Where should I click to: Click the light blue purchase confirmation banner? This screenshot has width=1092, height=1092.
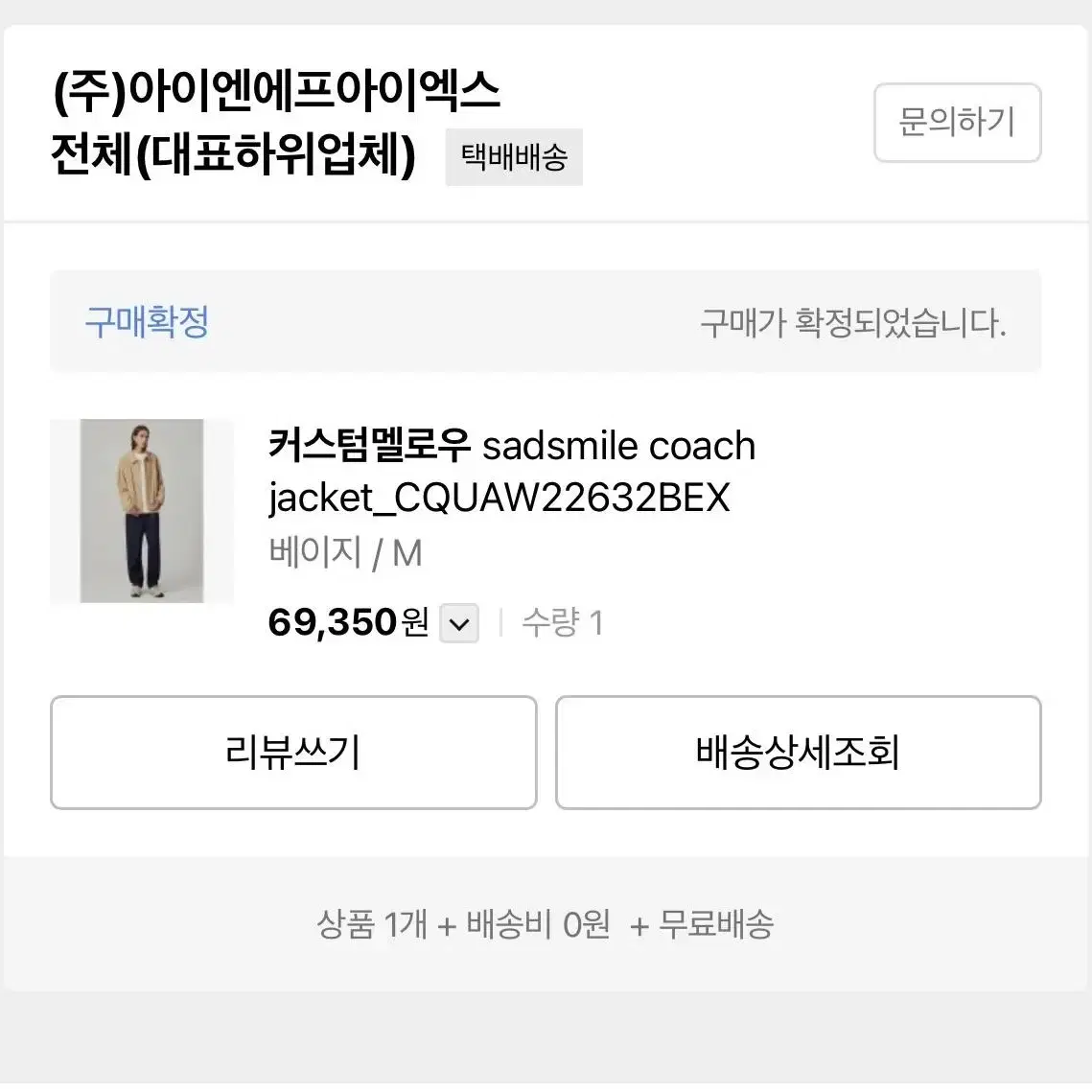click(x=546, y=321)
